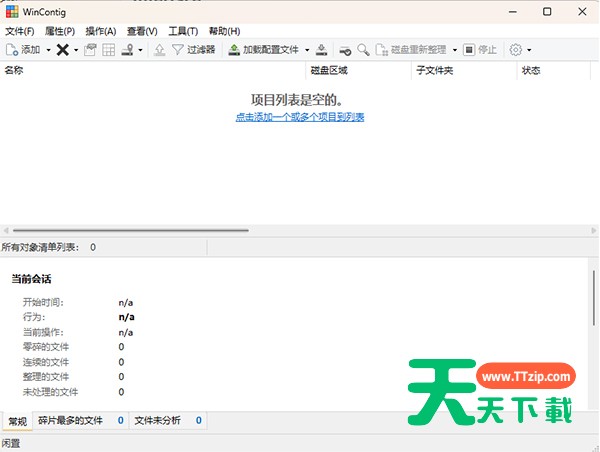The width and height of the screenshot is (600, 452).
Task: Open the 磁盘重新整理 dropdown arrow
Action: 455,50
